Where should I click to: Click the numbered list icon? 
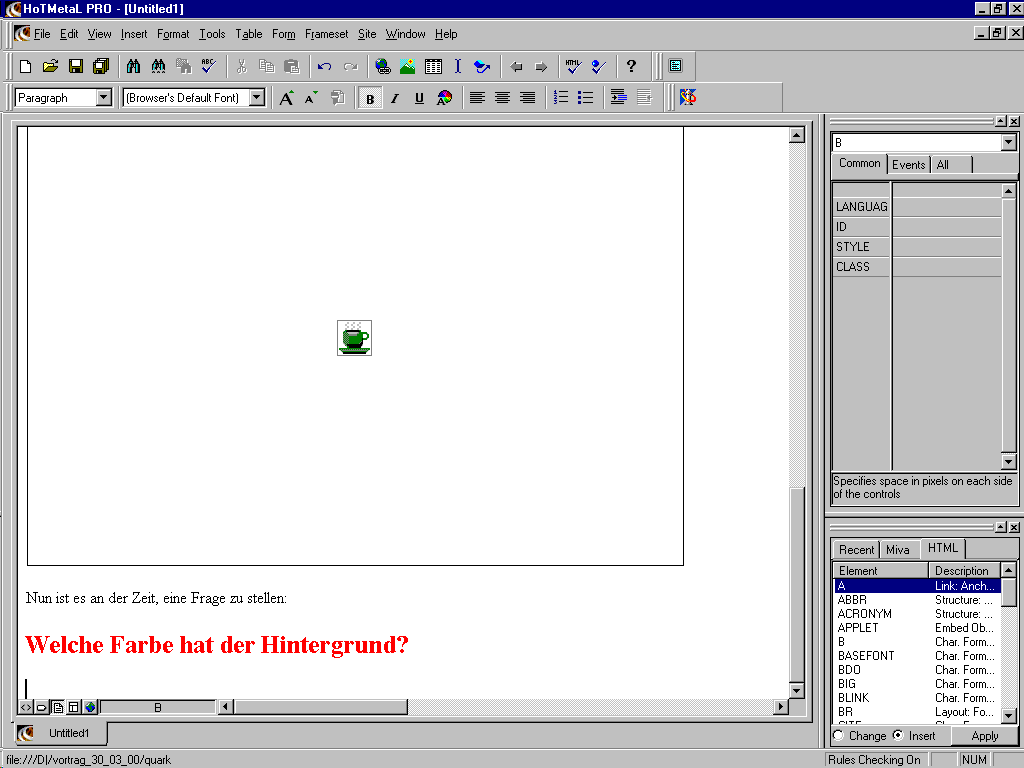coord(561,98)
